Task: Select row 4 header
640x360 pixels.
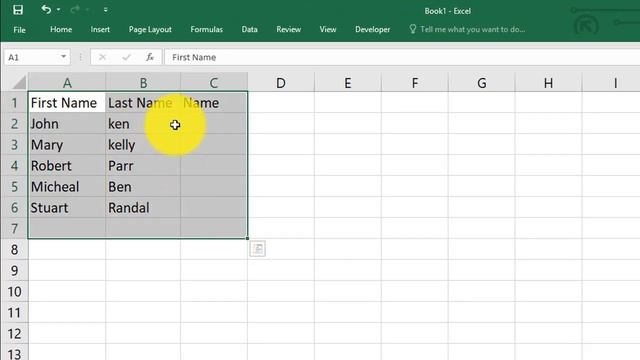Action: (14, 166)
